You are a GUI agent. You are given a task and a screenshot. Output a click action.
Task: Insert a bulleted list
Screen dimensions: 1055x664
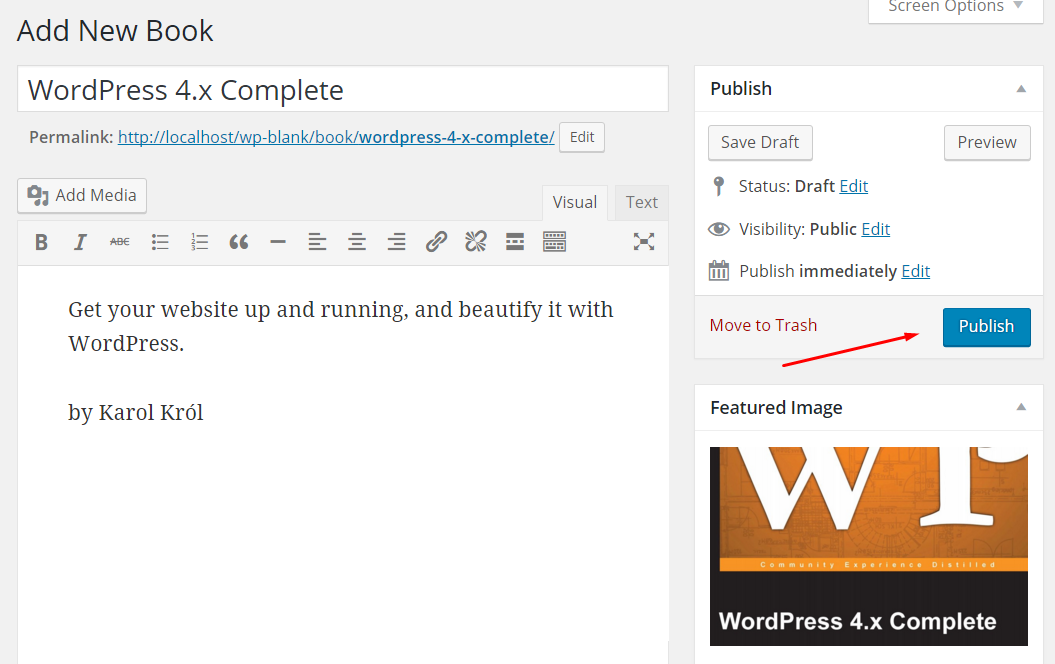(x=159, y=242)
